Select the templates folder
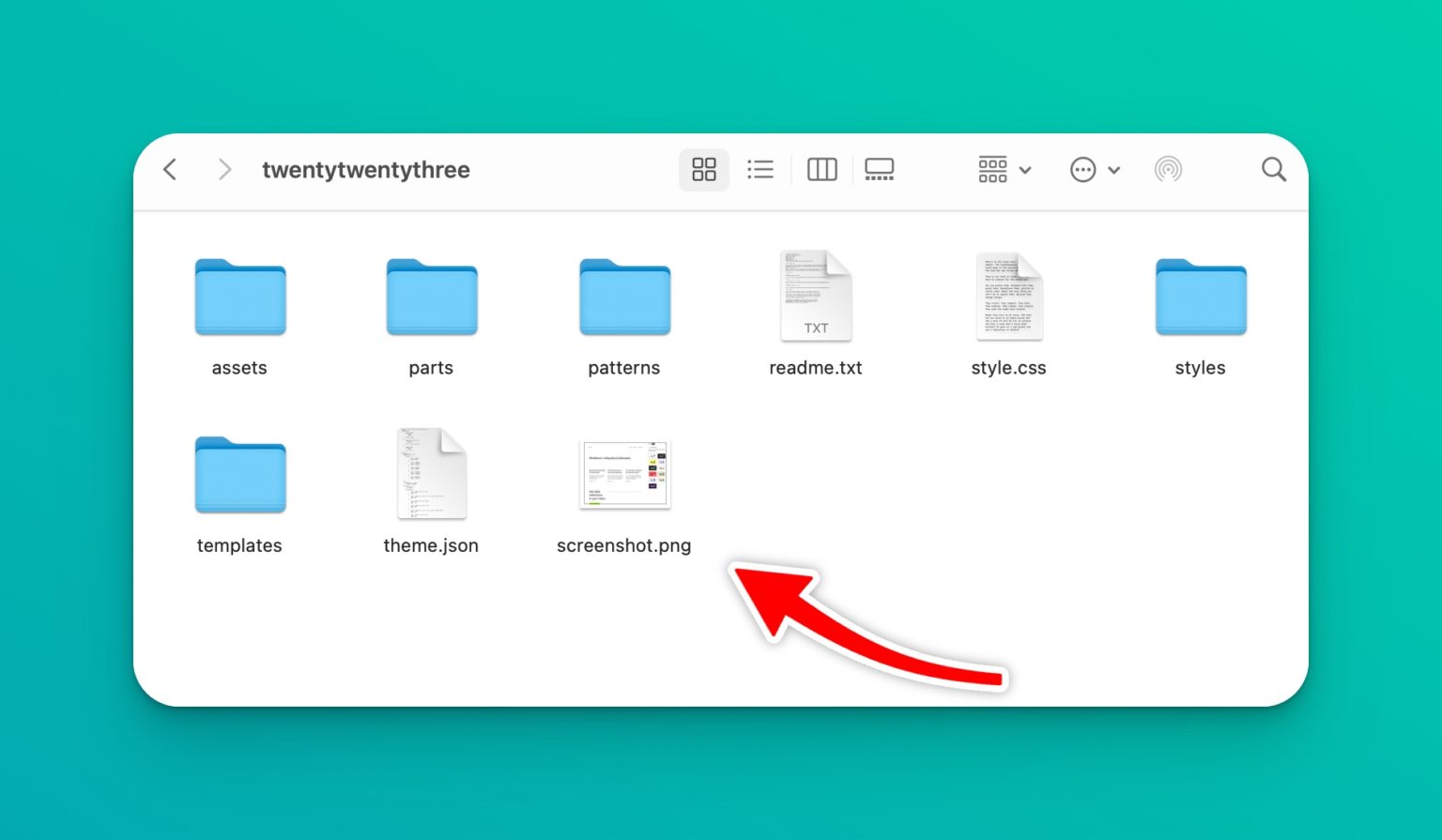The height and width of the screenshot is (840, 1442). 240,475
